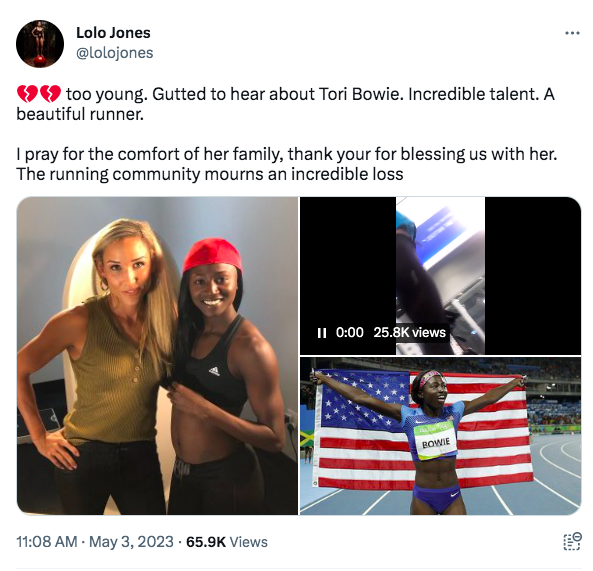The width and height of the screenshot is (593, 571).
Task: Click the capture icon at bottom right
Action: (572, 541)
